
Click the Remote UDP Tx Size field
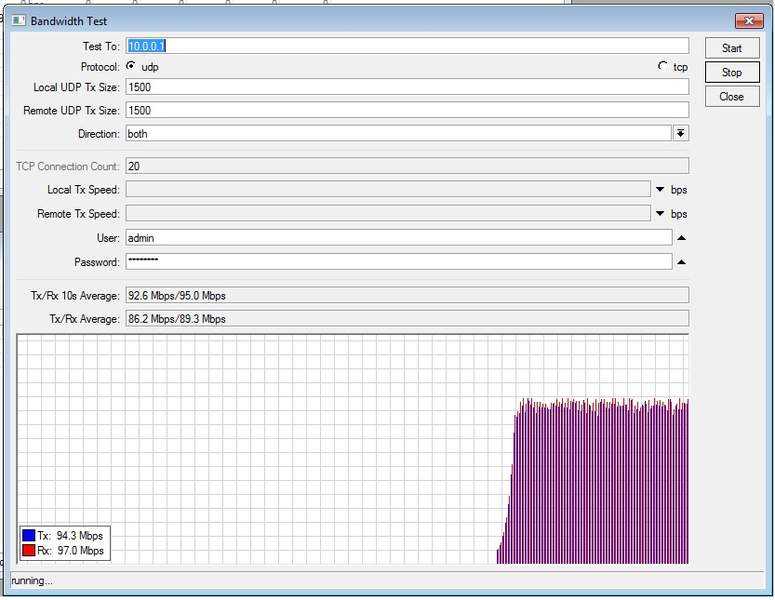coord(406,110)
